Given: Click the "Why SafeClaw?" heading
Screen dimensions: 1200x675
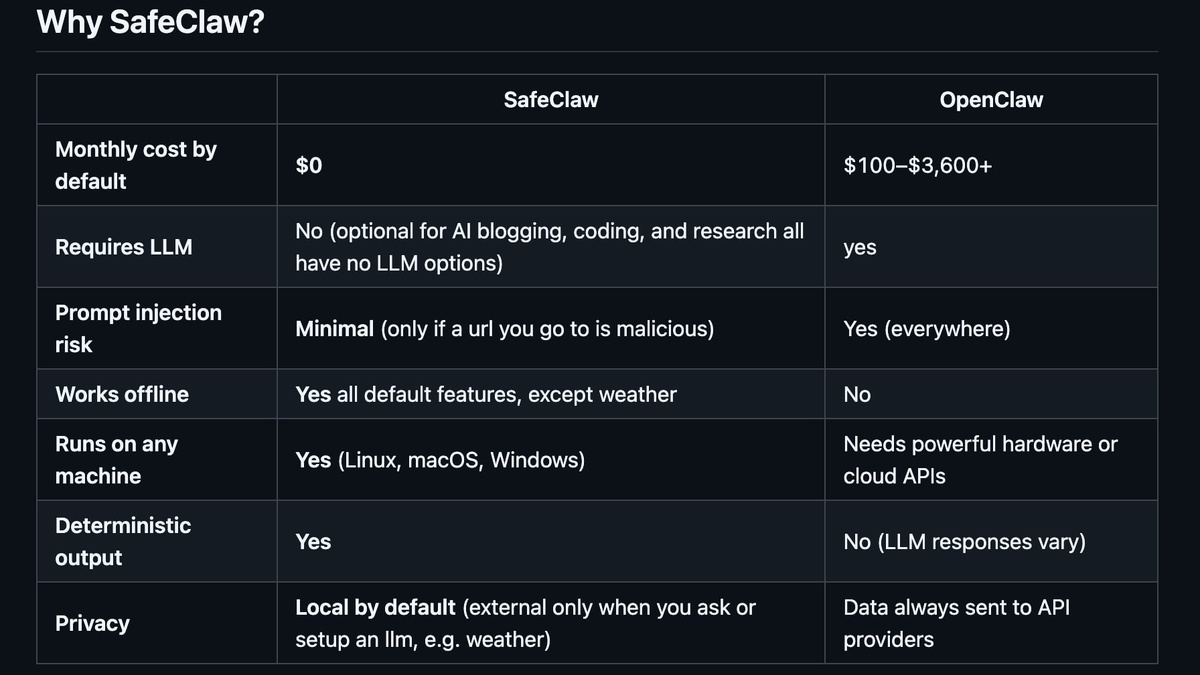Looking at the screenshot, I should click(150, 20).
